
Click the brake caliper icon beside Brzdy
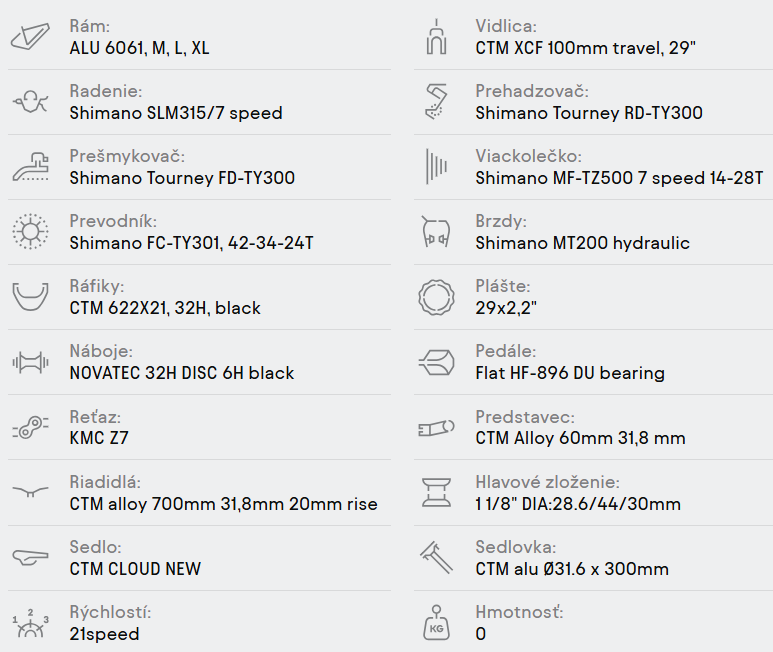(435, 232)
